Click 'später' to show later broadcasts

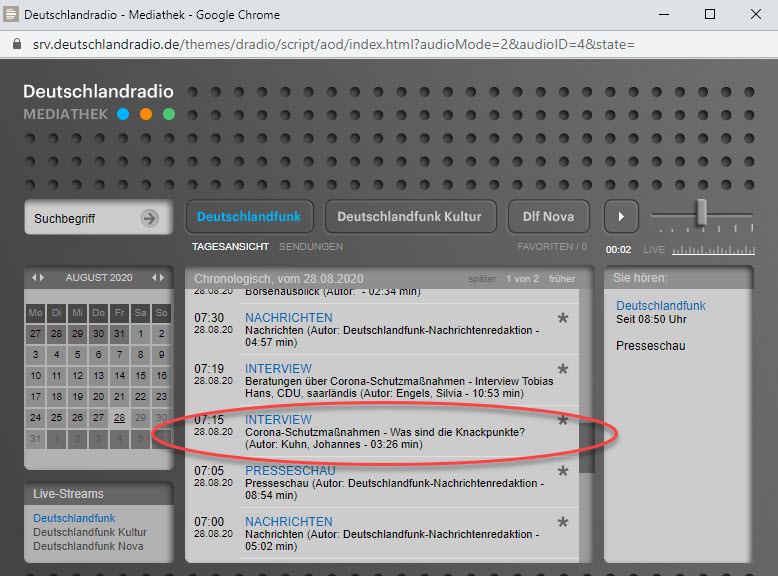482,278
